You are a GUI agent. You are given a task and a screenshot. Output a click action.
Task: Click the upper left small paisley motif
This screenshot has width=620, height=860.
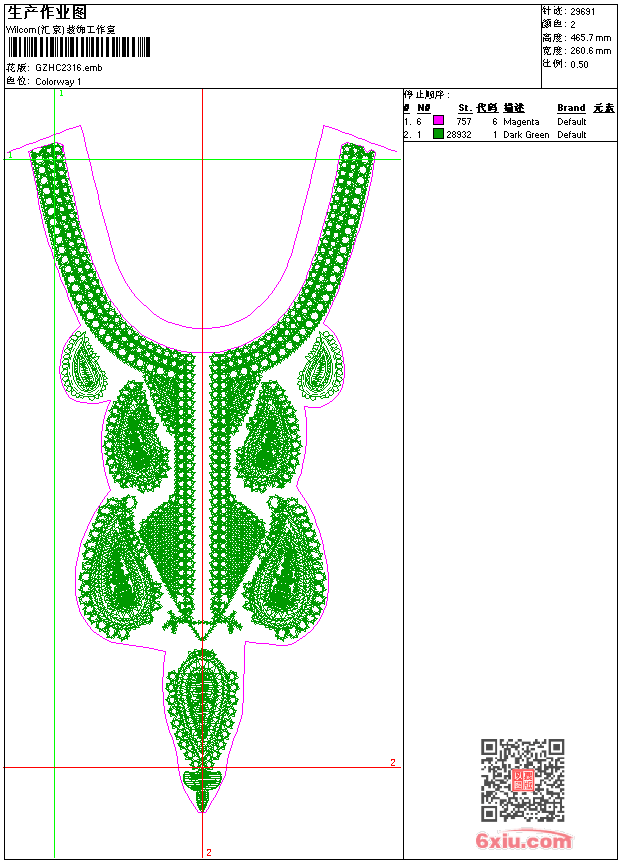[x=84, y=365]
